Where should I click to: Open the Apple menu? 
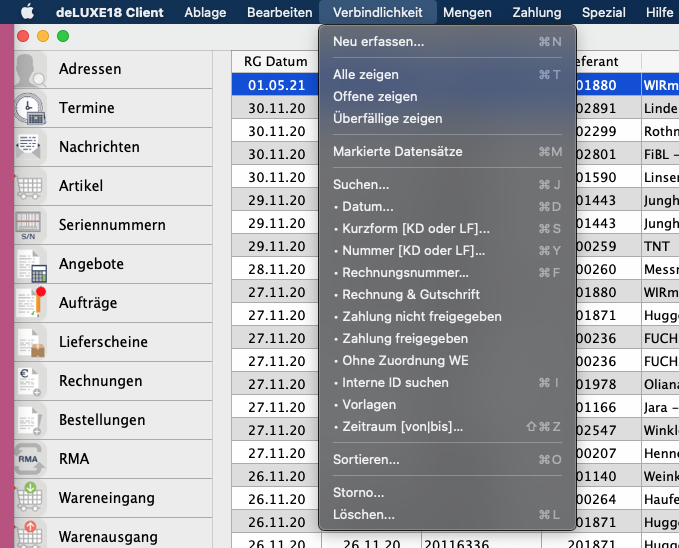pyautogui.click(x=27, y=12)
